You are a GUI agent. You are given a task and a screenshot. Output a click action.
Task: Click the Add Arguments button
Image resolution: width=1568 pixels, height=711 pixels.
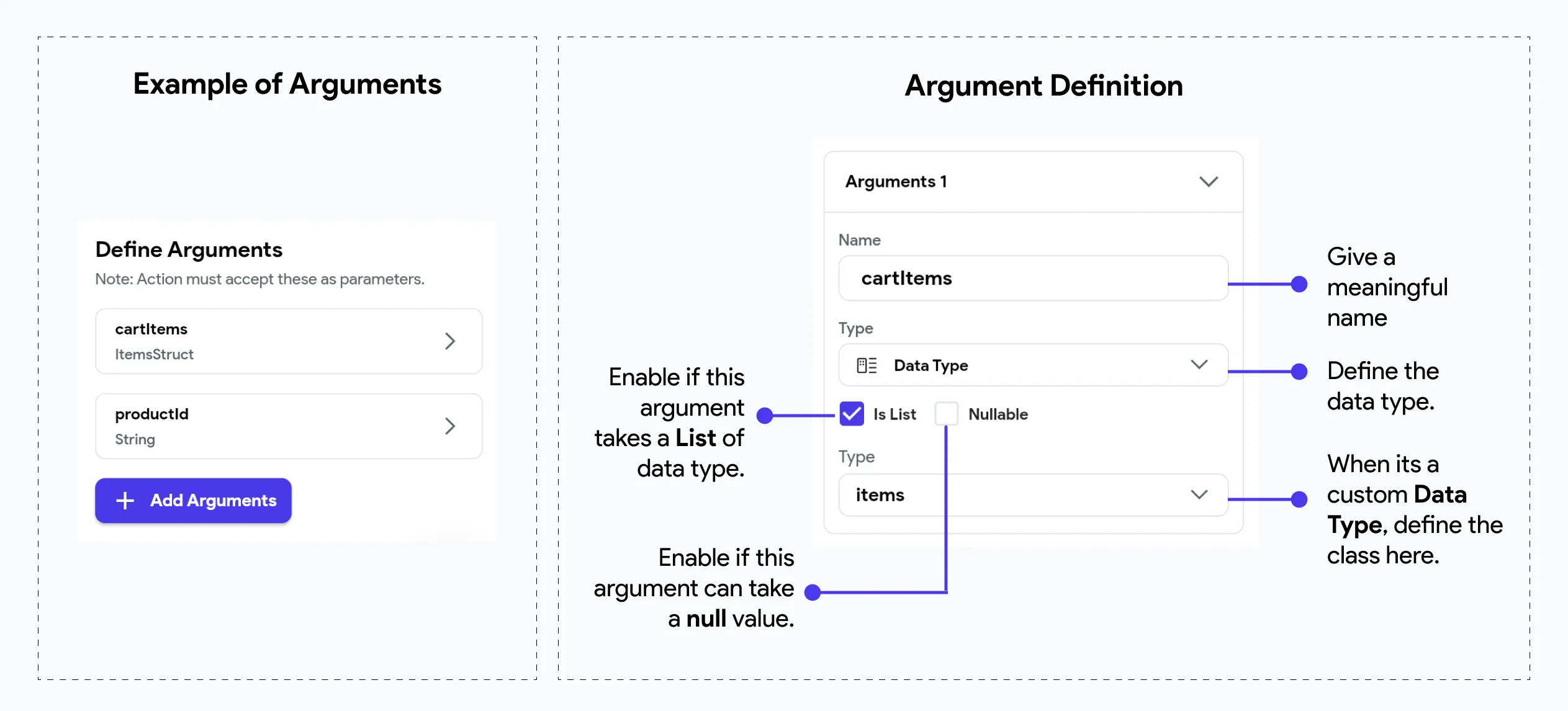pyautogui.click(x=193, y=501)
